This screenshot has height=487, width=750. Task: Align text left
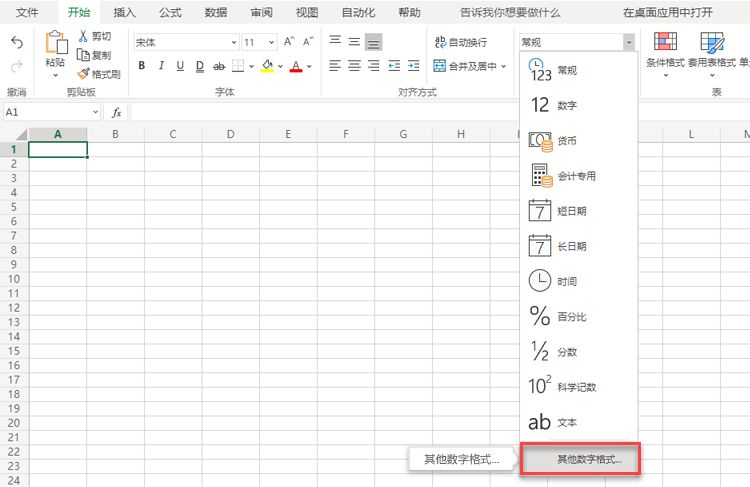pyautogui.click(x=335, y=66)
